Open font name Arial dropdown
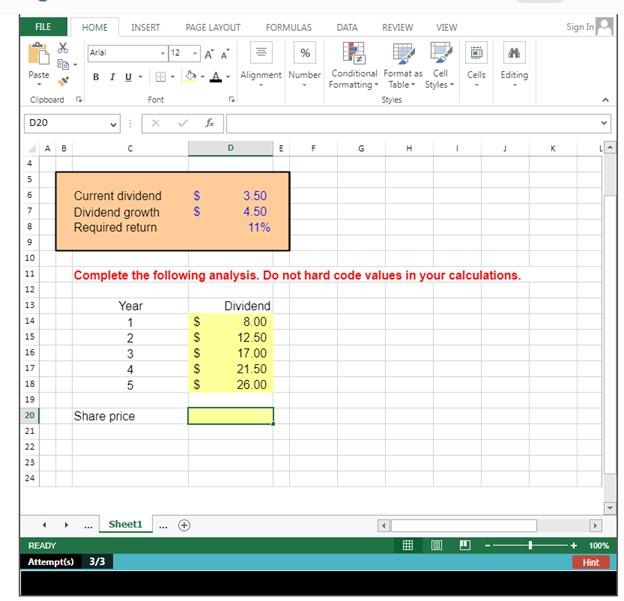This screenshot has height=601, width=624. 163,53
